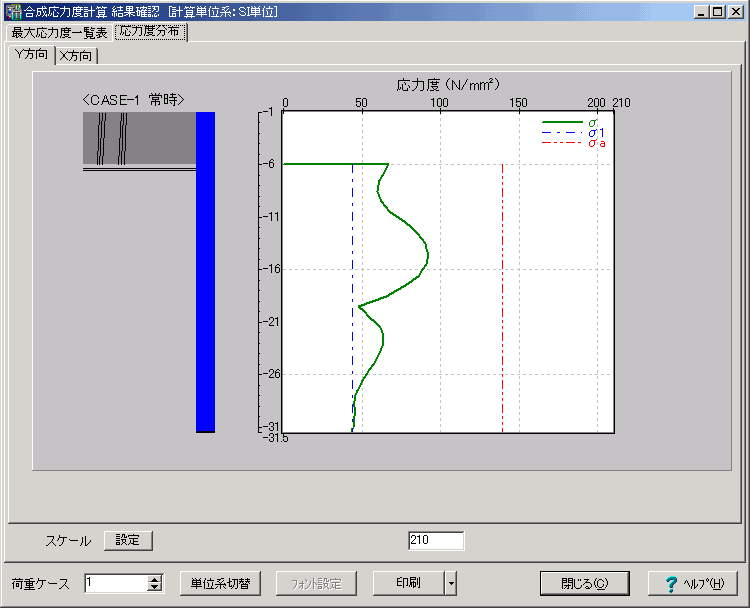Click the gray ground layer section illustration
This screenshot has width=750, height=608.
click(139, 138)
